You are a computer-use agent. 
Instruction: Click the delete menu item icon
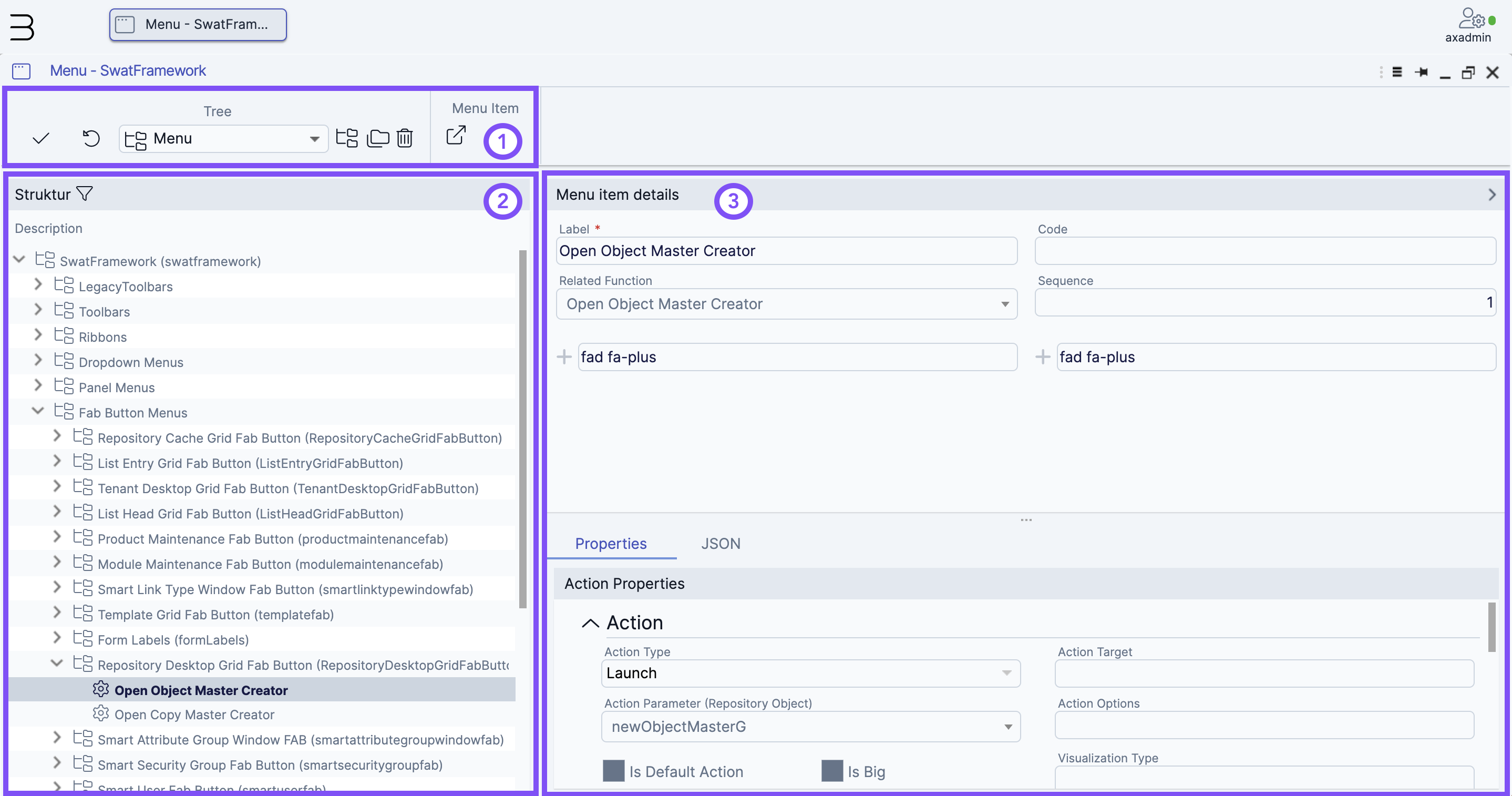coord(405,139)
